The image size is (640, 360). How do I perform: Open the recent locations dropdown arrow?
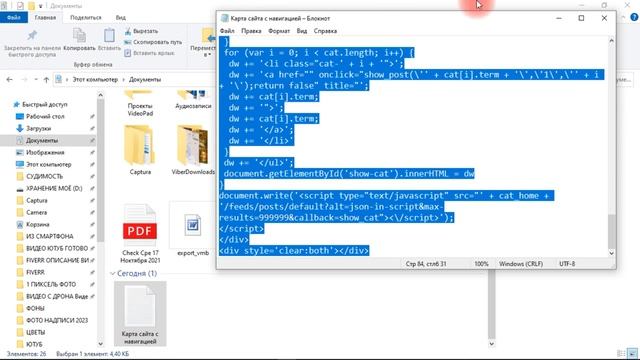click(x=36, y=80)
